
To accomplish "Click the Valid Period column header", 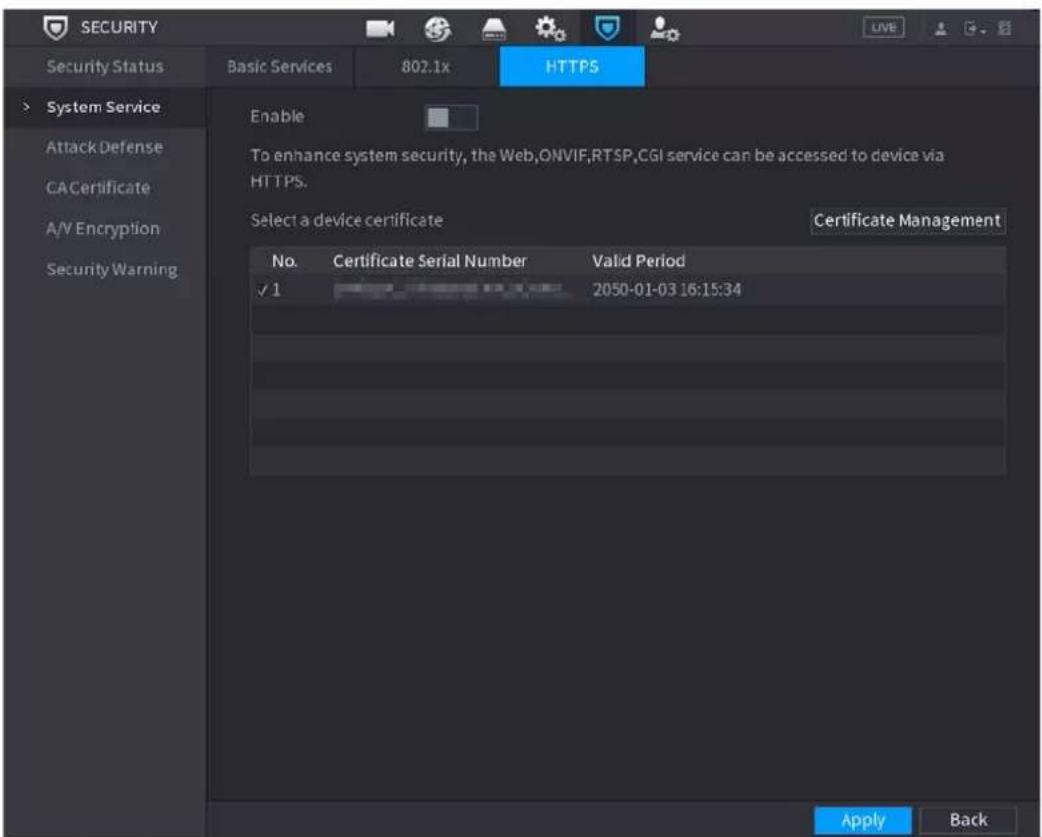I will point(639,261).
